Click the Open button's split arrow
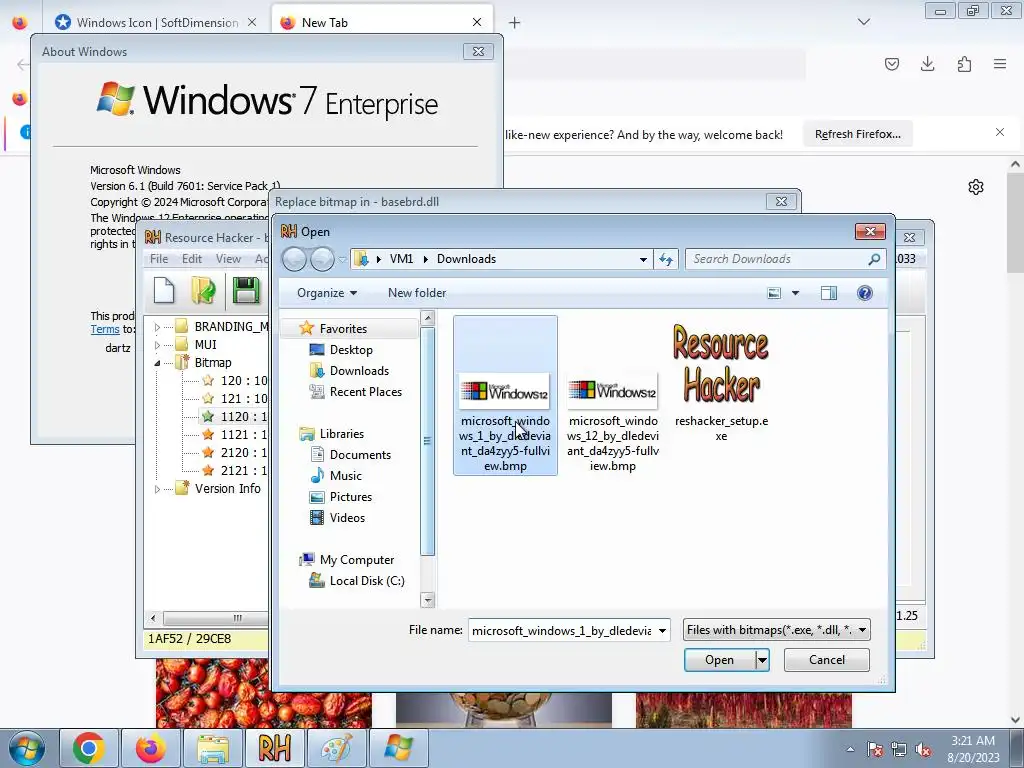Viewport: 1024px width, 768px height. coord(762,660)
